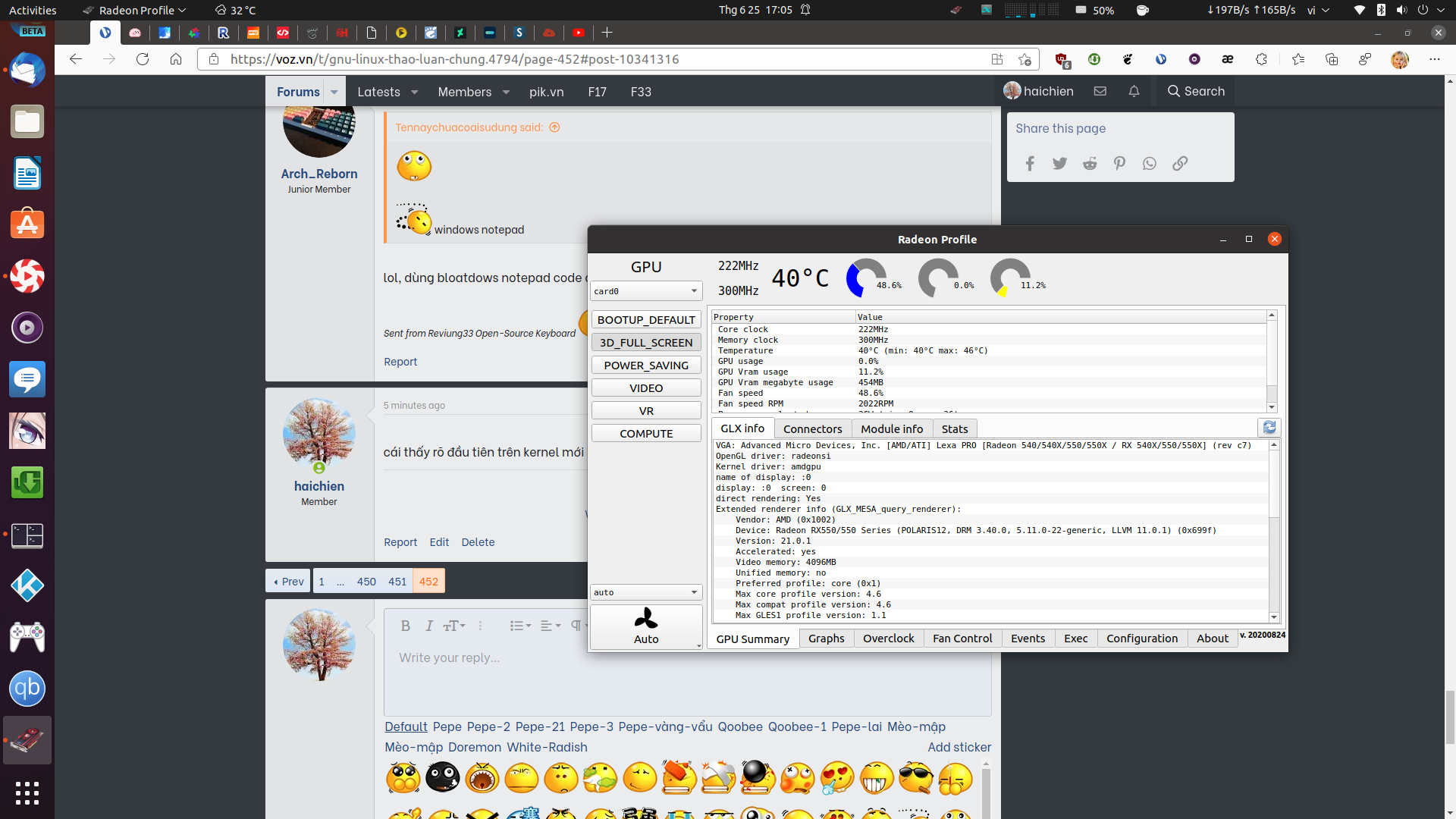Open the YouTube browser tab
This screenshot has width=1456, height=819.
click(x=579, y=33)
